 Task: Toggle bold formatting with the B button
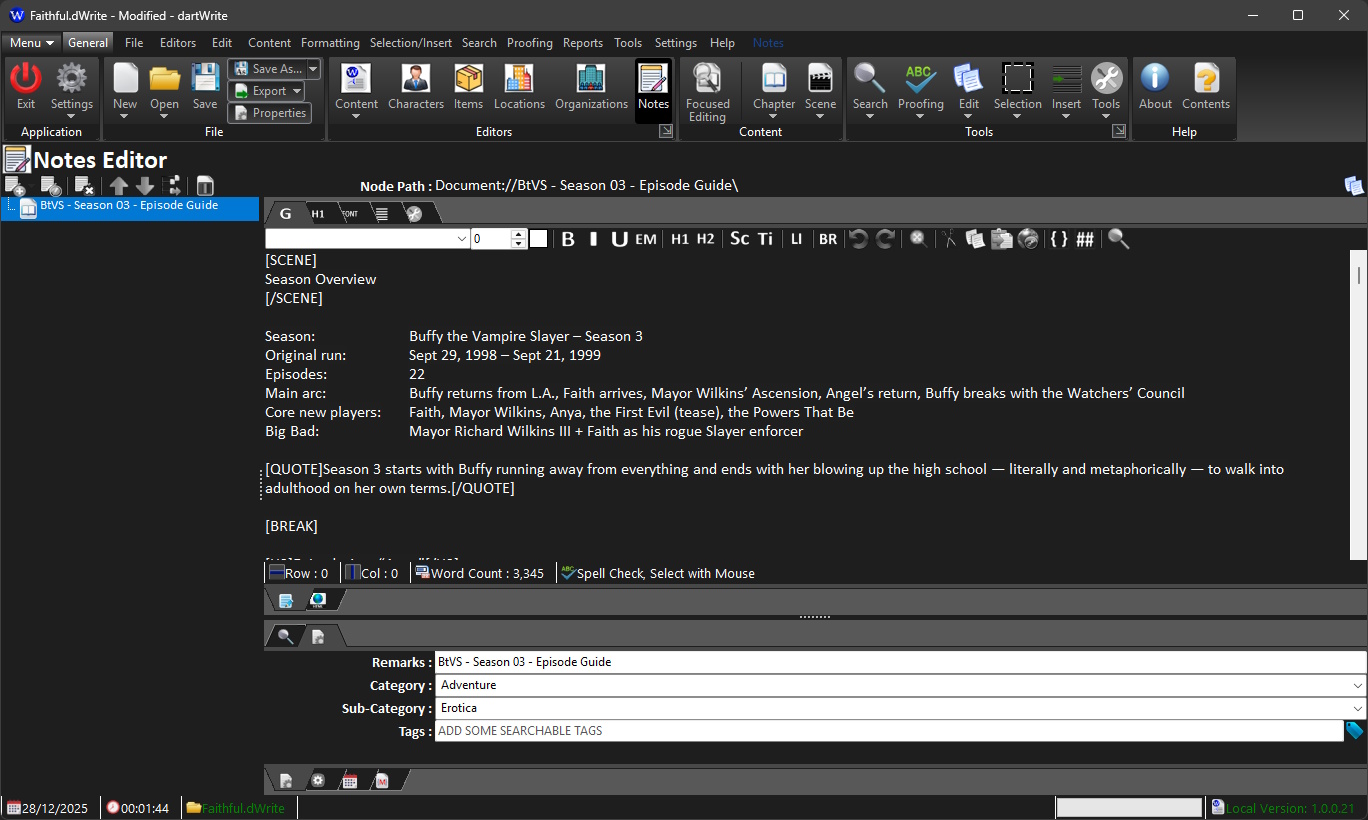pyautogui.click(x=568, y=239)
